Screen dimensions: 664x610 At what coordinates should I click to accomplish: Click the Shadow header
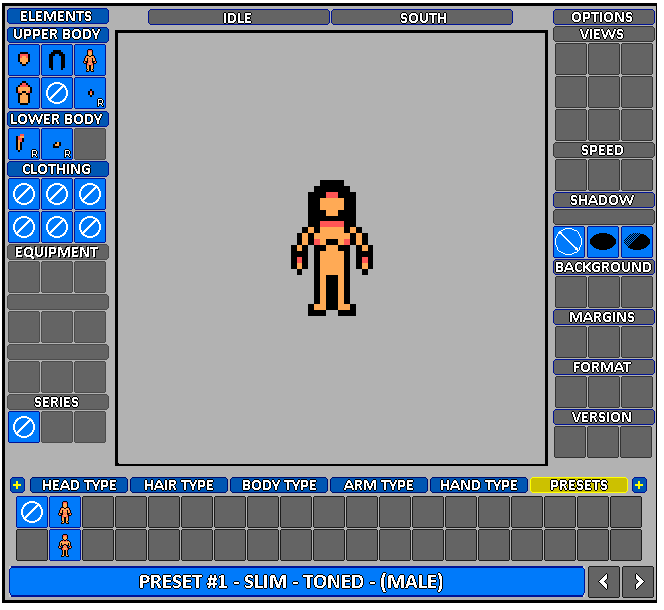click(x=604, y=200)
